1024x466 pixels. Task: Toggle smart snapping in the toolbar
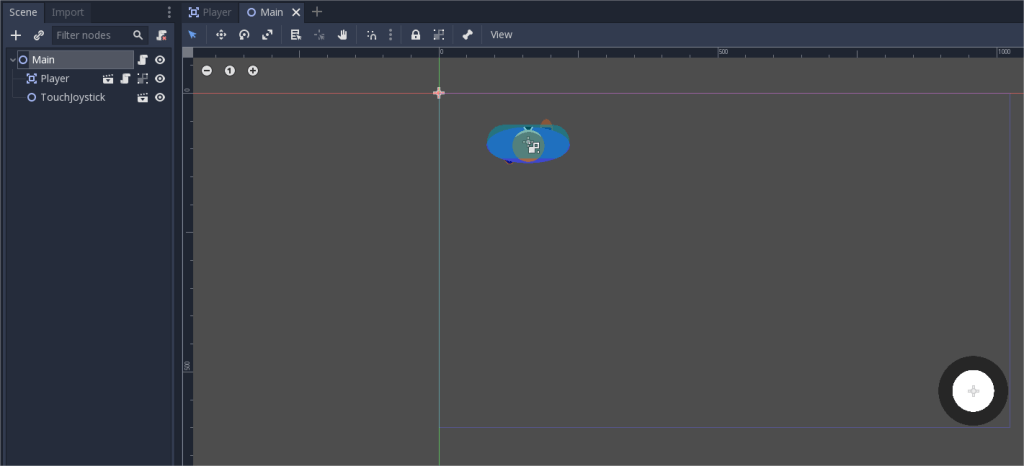click(371, 35)
